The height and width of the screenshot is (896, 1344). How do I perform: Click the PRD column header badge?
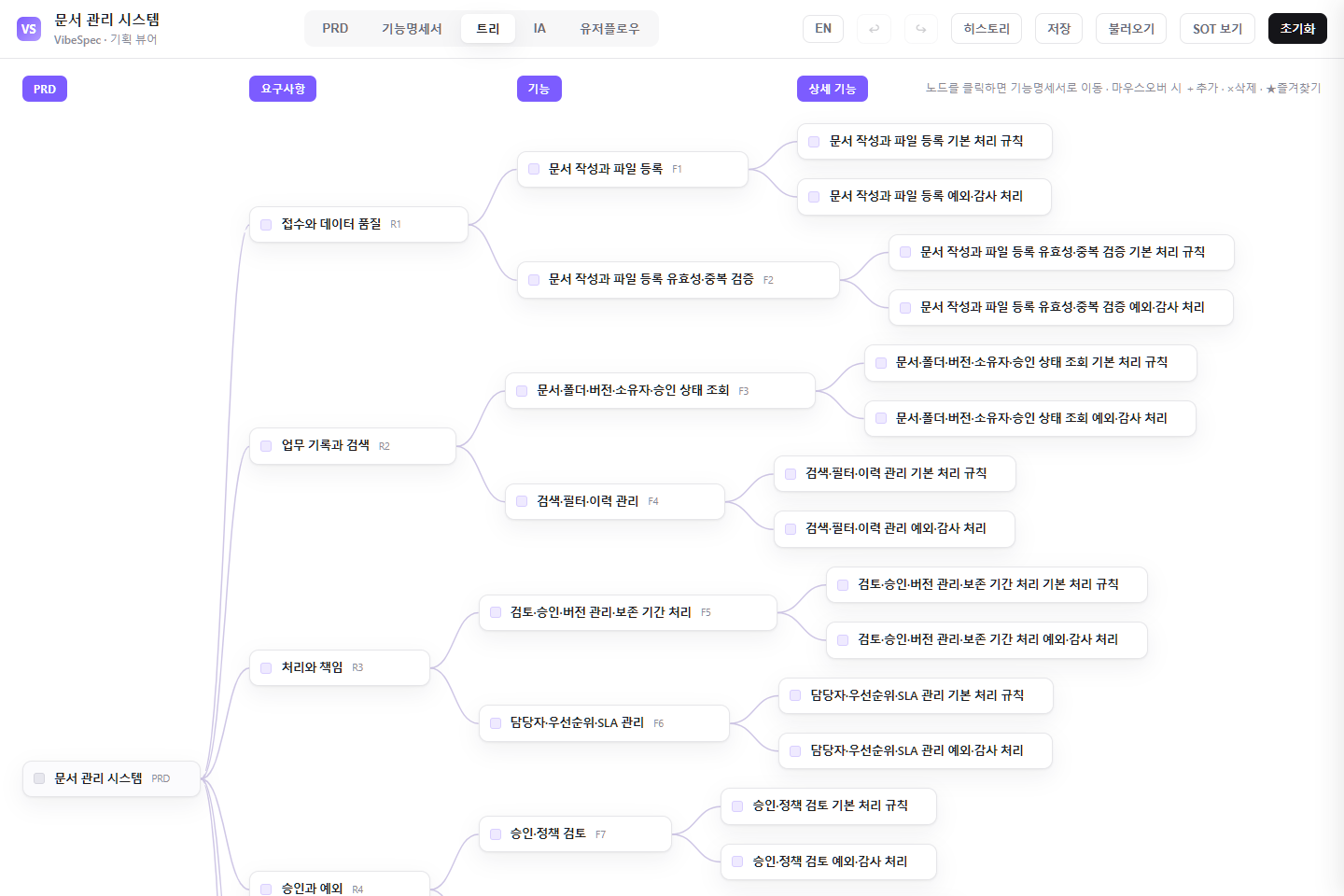[x=45, y=89]
